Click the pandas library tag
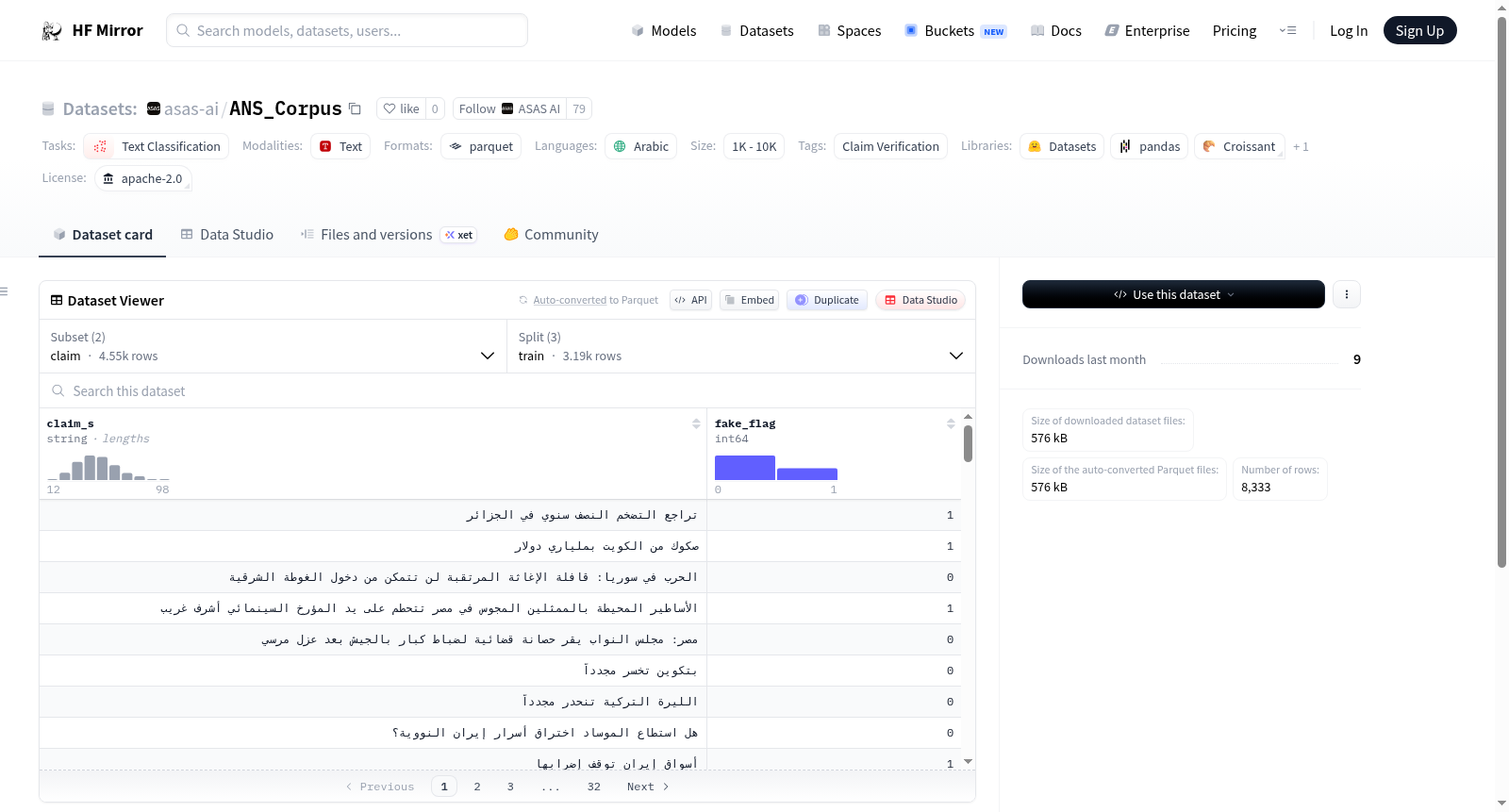This screenshot has width=1509, height=812. pyautogui.click(x=1149, y=146)
